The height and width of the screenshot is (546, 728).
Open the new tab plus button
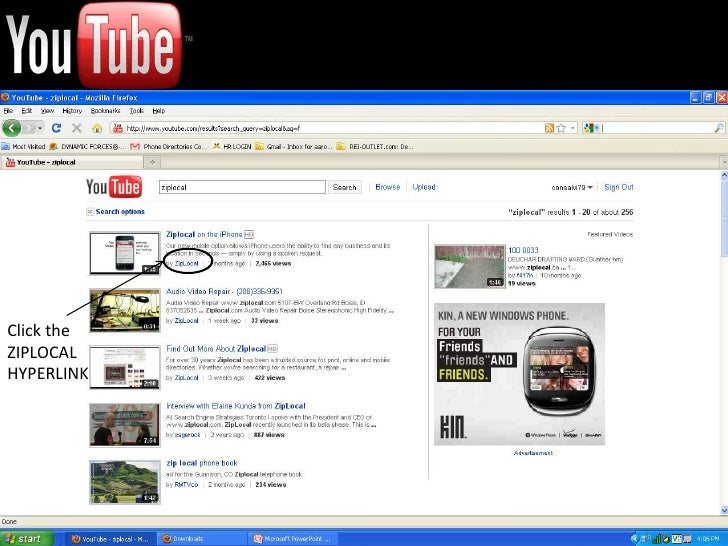point(152,162)
